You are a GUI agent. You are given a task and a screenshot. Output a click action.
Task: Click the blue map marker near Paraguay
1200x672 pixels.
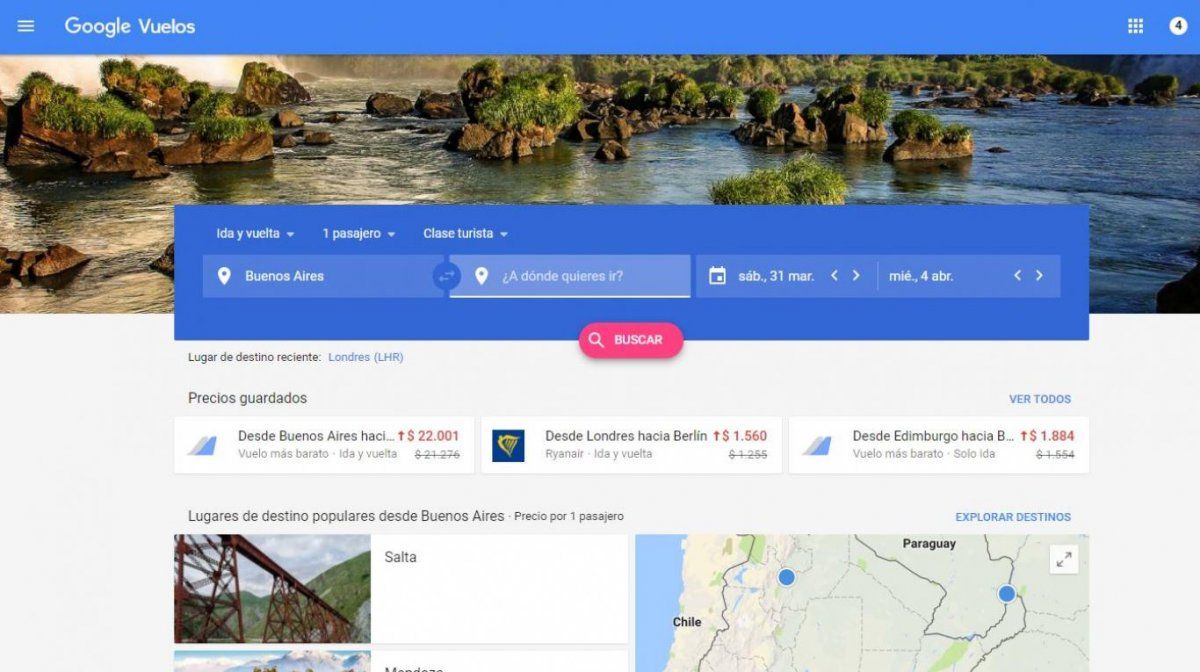pos(1006,594)
